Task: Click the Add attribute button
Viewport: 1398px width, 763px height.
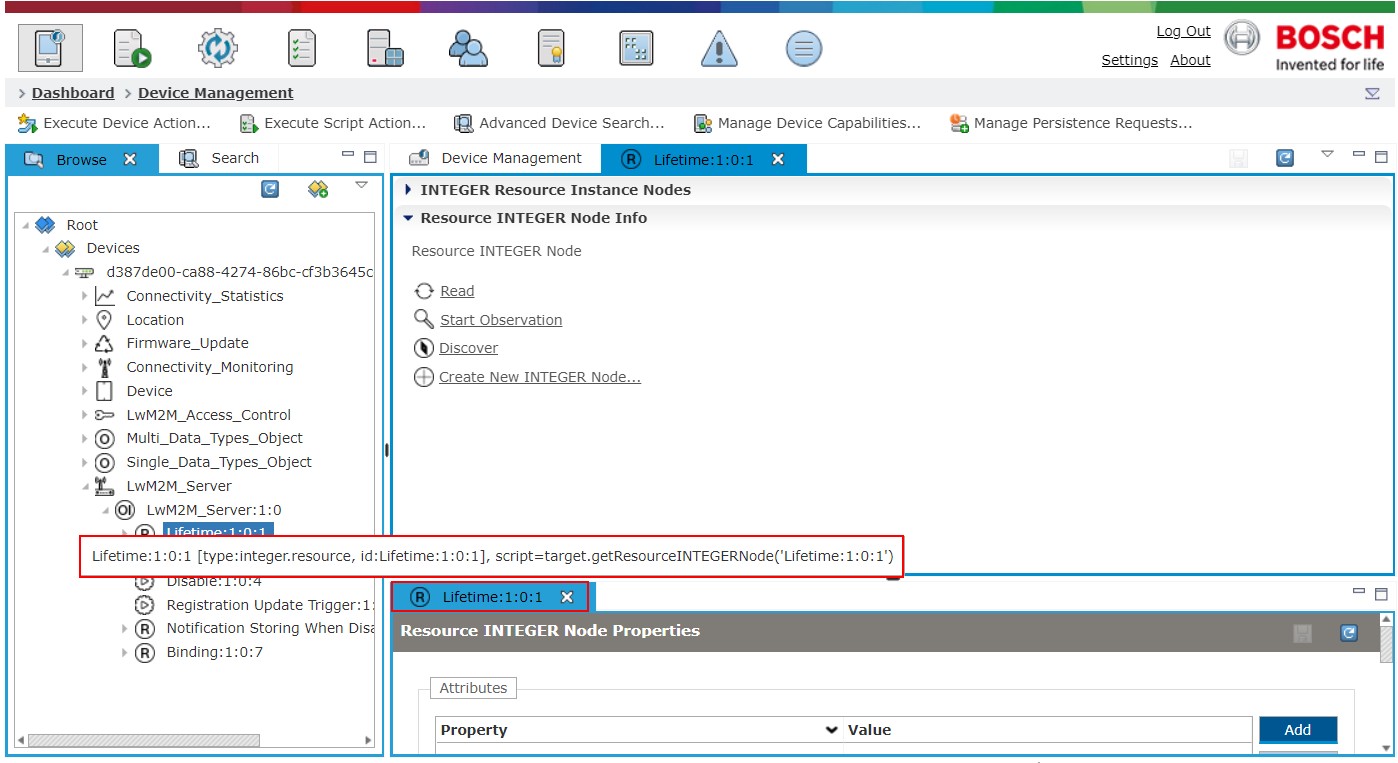Action: [1298, 730]
